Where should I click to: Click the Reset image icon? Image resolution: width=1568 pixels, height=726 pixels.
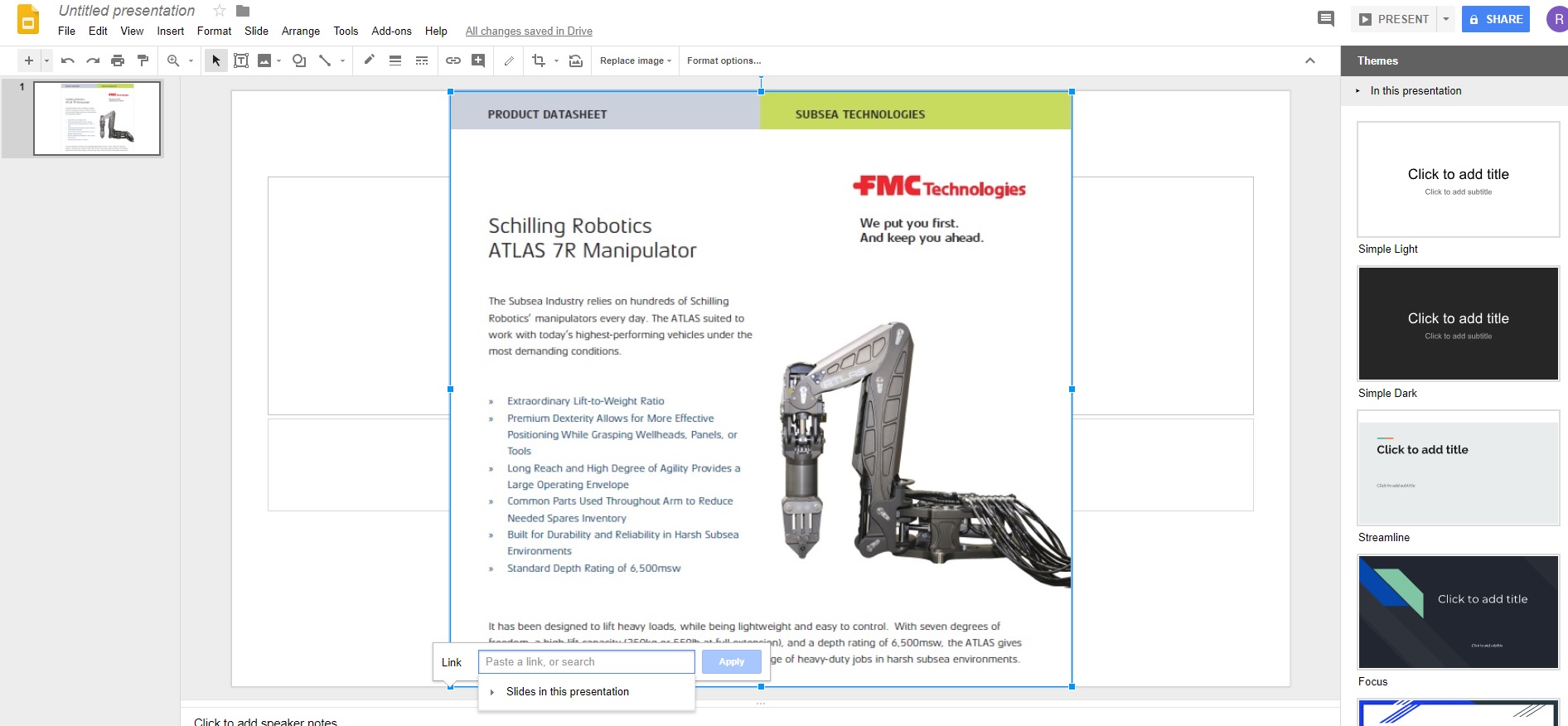click(x=576, y=60)
